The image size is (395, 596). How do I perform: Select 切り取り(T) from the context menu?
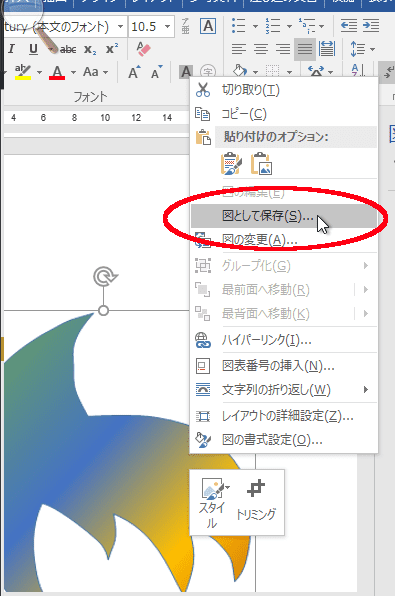[284, 90]
